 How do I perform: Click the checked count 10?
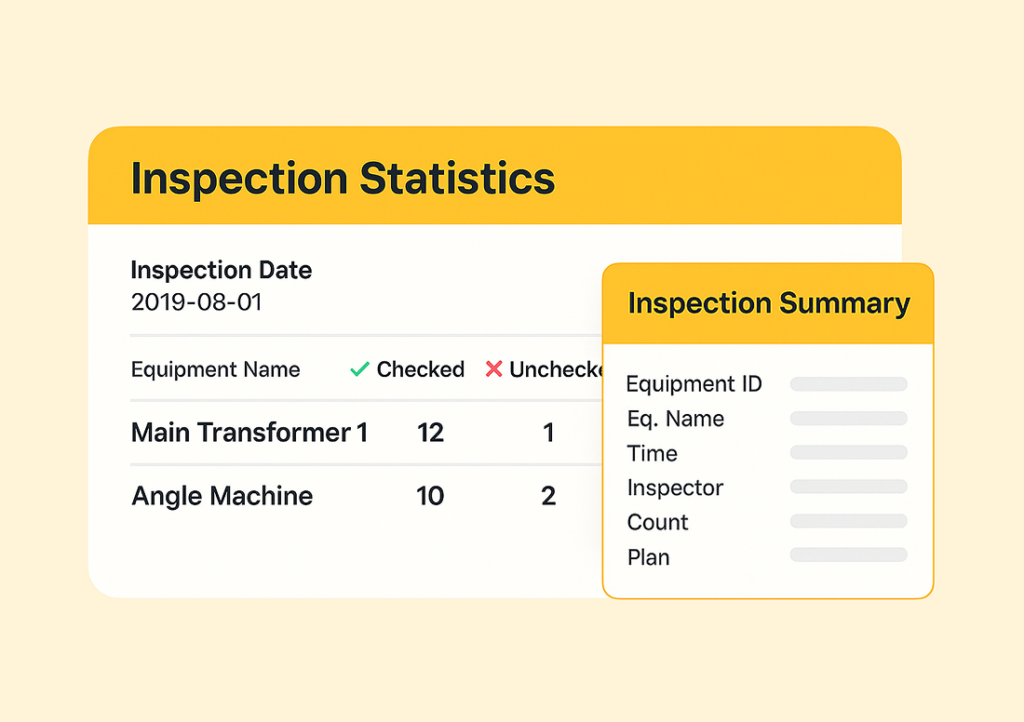[x=430, y=496]
